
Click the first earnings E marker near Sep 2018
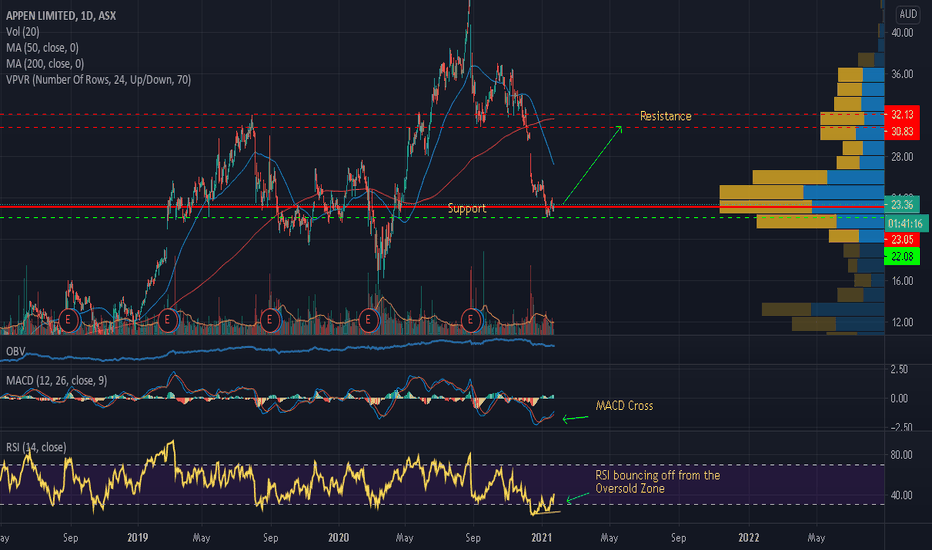68,320
